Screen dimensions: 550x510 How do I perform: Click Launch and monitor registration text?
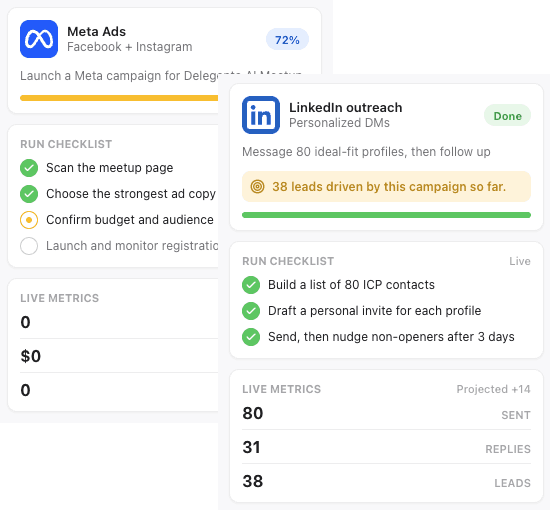(132, 246)
